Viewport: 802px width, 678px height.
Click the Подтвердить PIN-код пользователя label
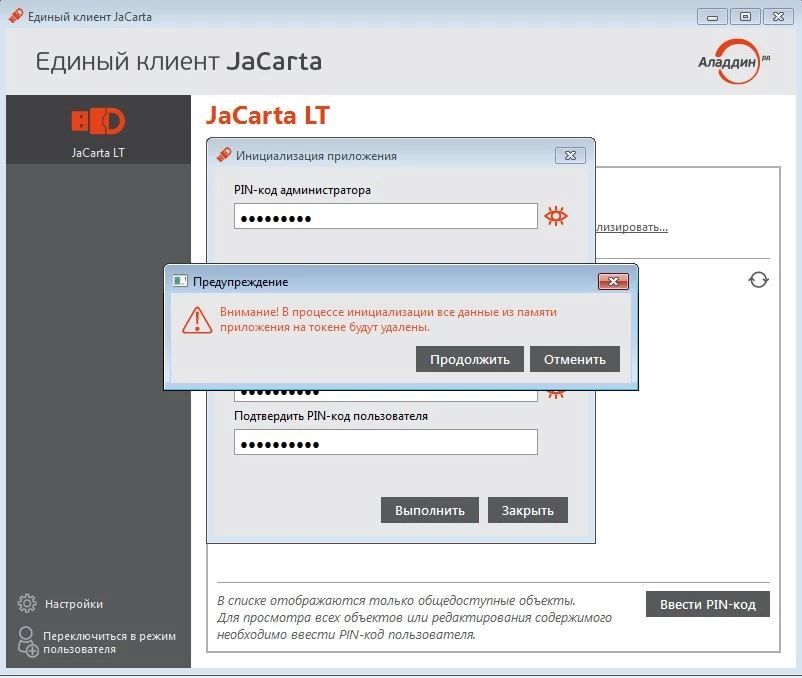click(x=331, y=416)
